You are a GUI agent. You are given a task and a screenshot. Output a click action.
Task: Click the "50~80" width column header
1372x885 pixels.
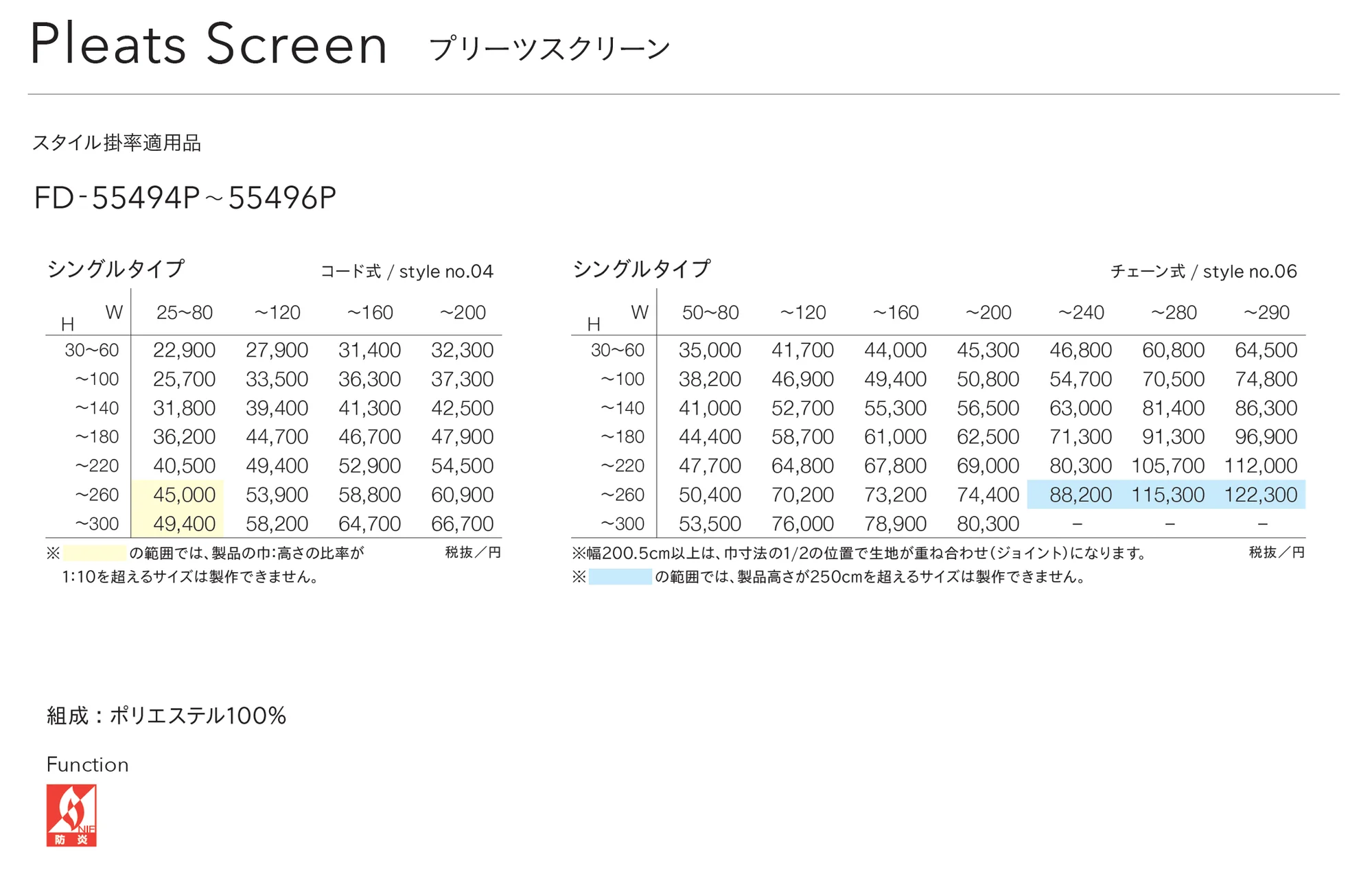click(x=710, y=313)
